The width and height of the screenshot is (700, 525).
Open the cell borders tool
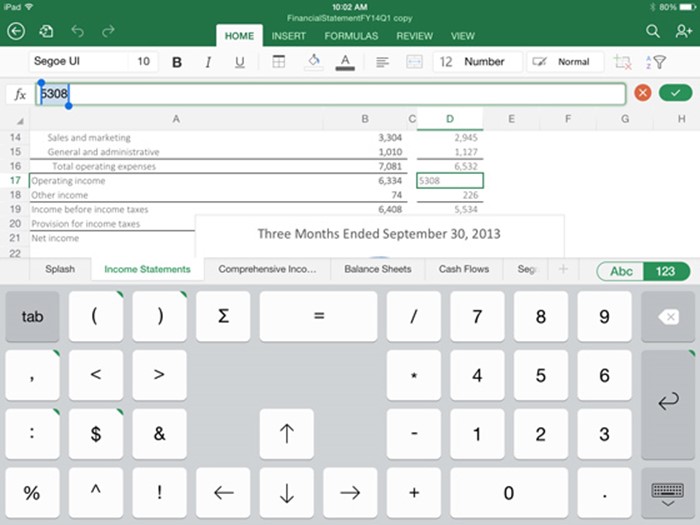pos(279,62)
